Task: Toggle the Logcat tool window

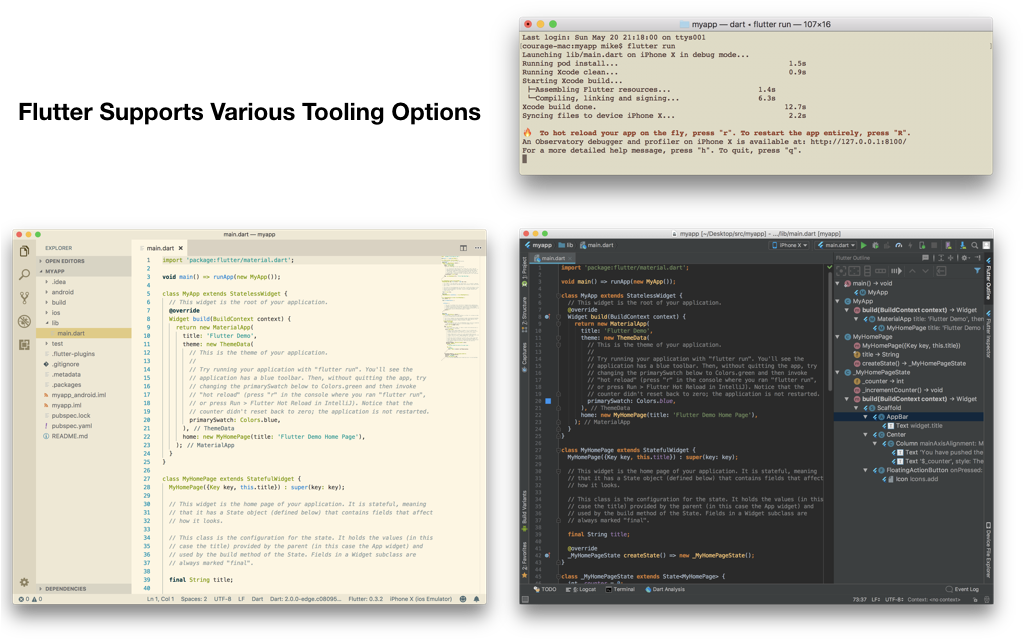Action: click(585, 590)
